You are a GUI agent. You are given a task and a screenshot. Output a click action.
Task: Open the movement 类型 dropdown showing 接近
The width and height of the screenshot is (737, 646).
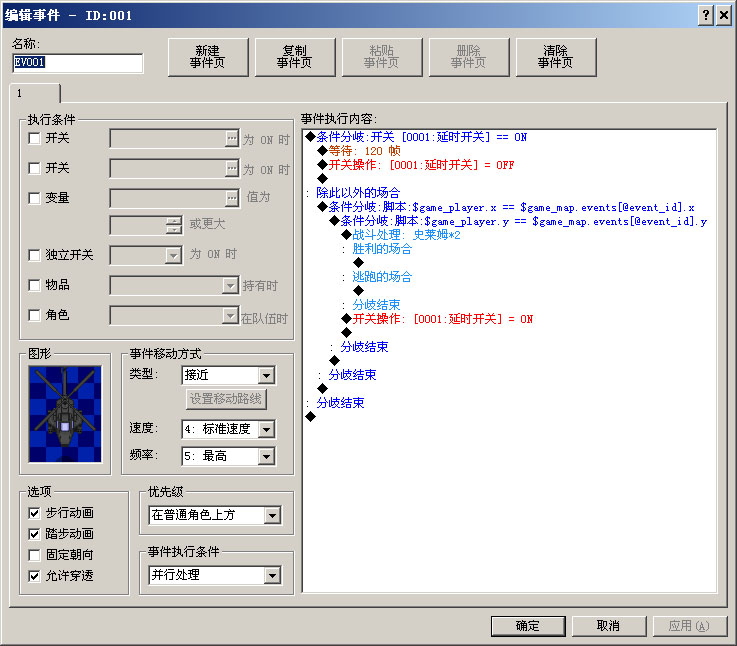pyautogui.click(x=266, y=375)
